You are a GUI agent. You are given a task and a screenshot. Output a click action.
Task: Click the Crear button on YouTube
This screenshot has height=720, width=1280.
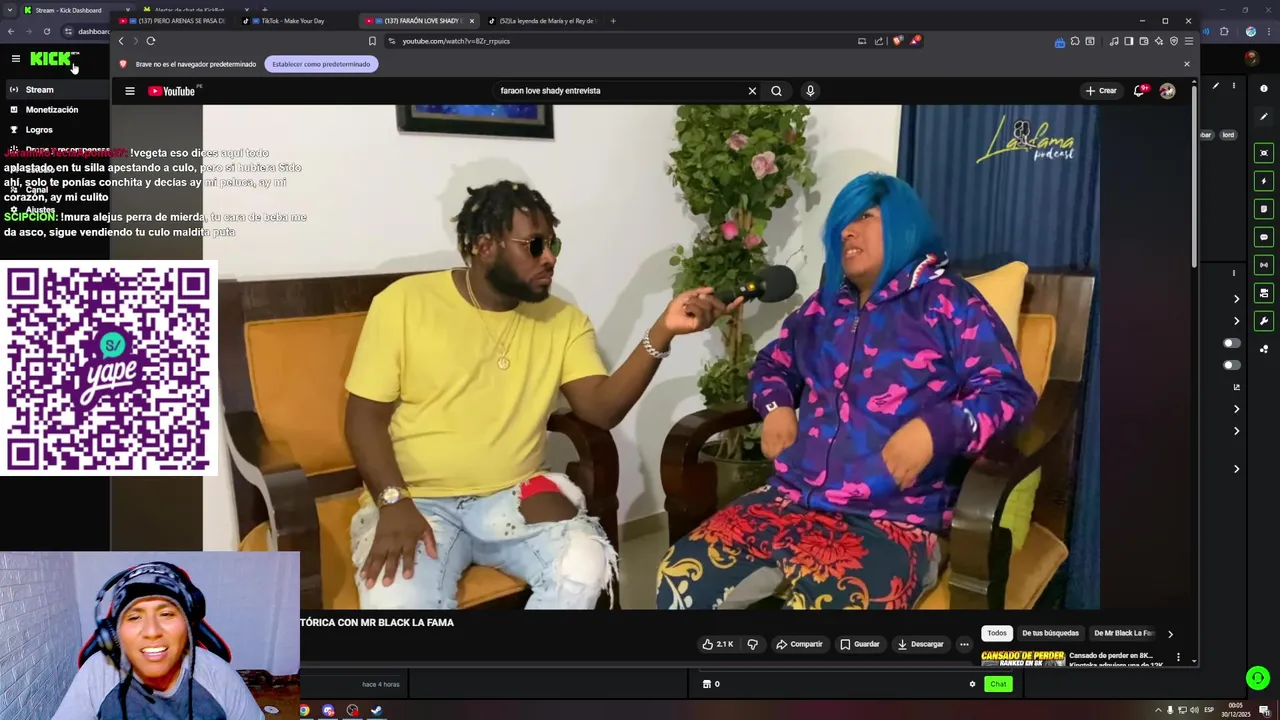1101,91
